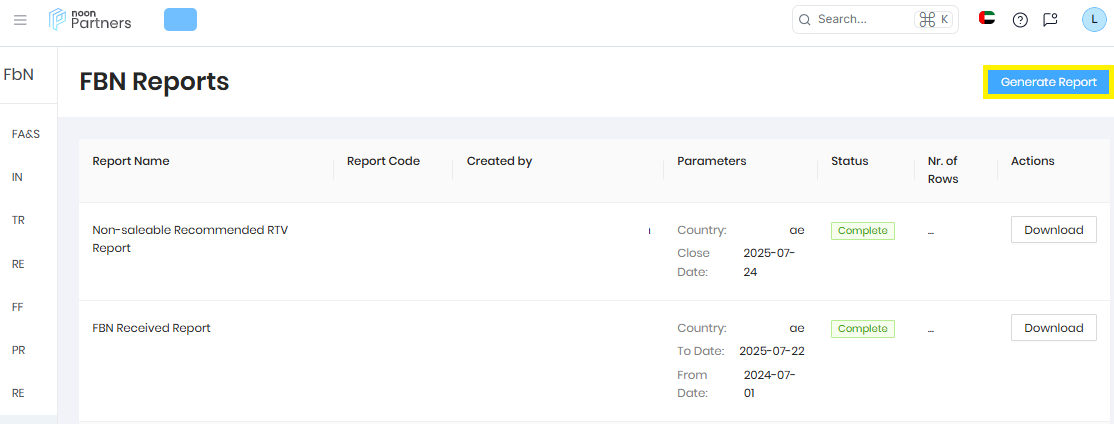Download the FBN Received Report

[1054, 328]
